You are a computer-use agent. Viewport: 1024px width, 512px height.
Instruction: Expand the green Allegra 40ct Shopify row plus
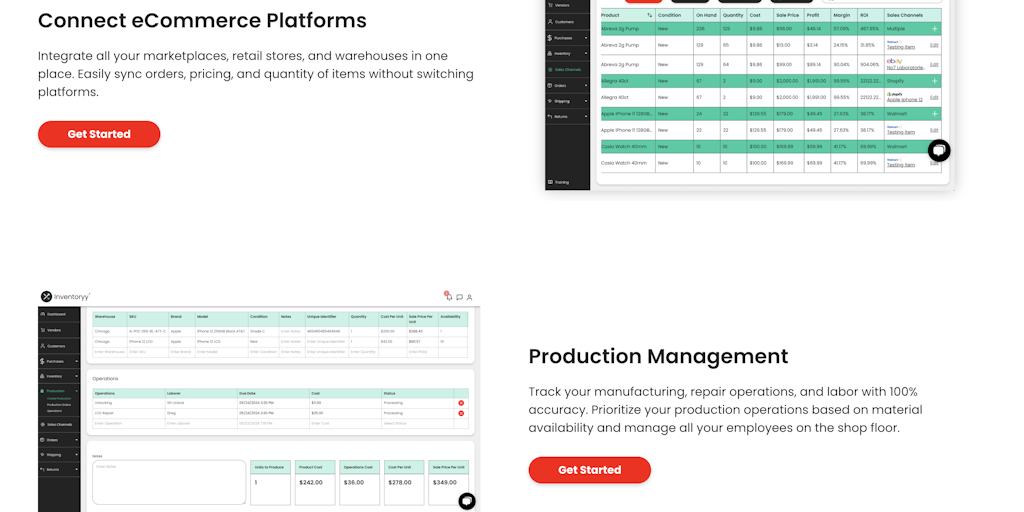tap(935, 81)
